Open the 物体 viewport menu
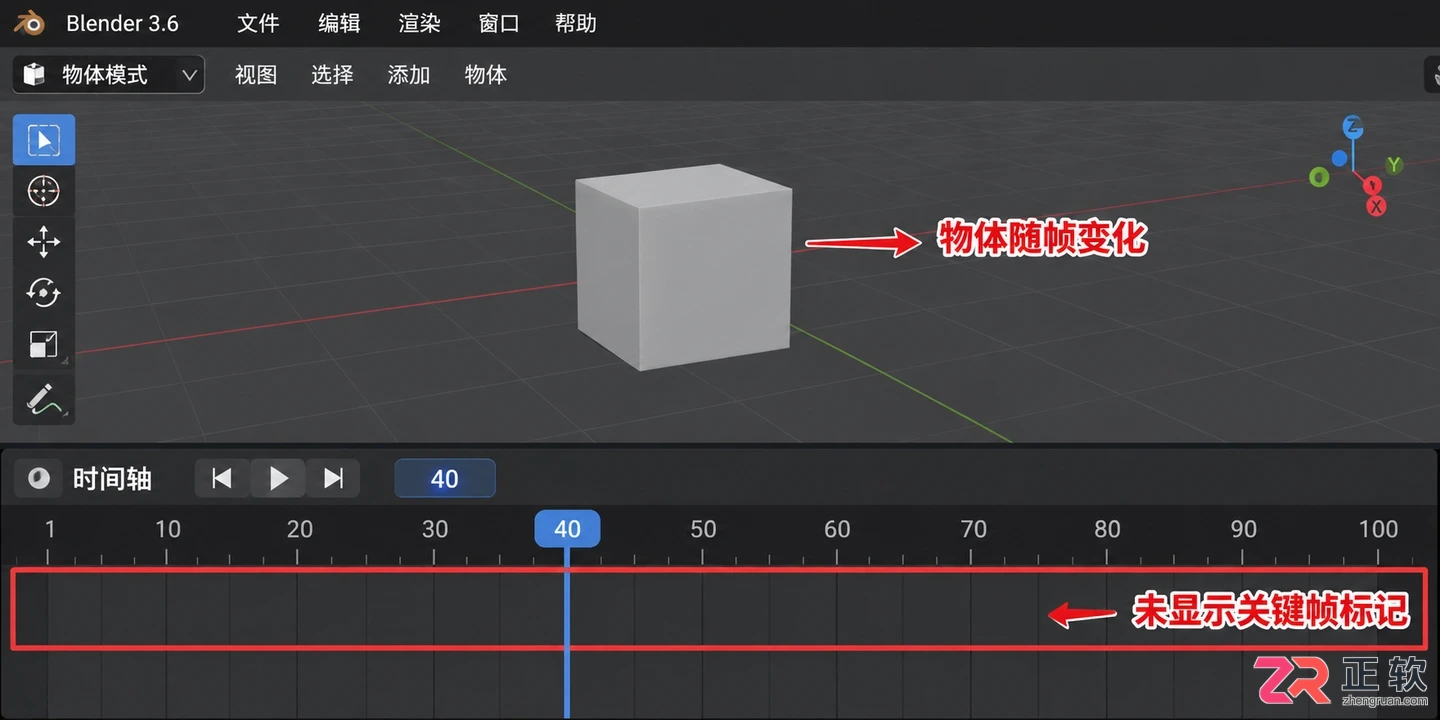 tap(486, 75)
